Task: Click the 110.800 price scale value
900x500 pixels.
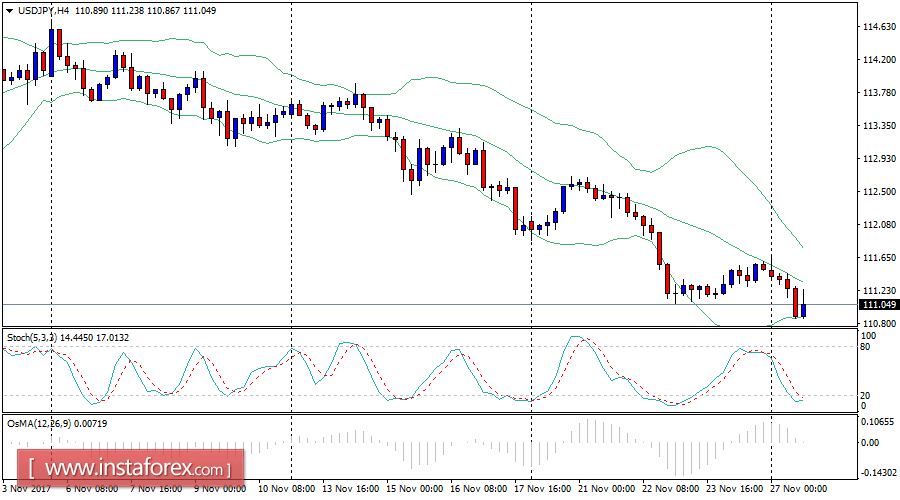Action: (879, 324)
